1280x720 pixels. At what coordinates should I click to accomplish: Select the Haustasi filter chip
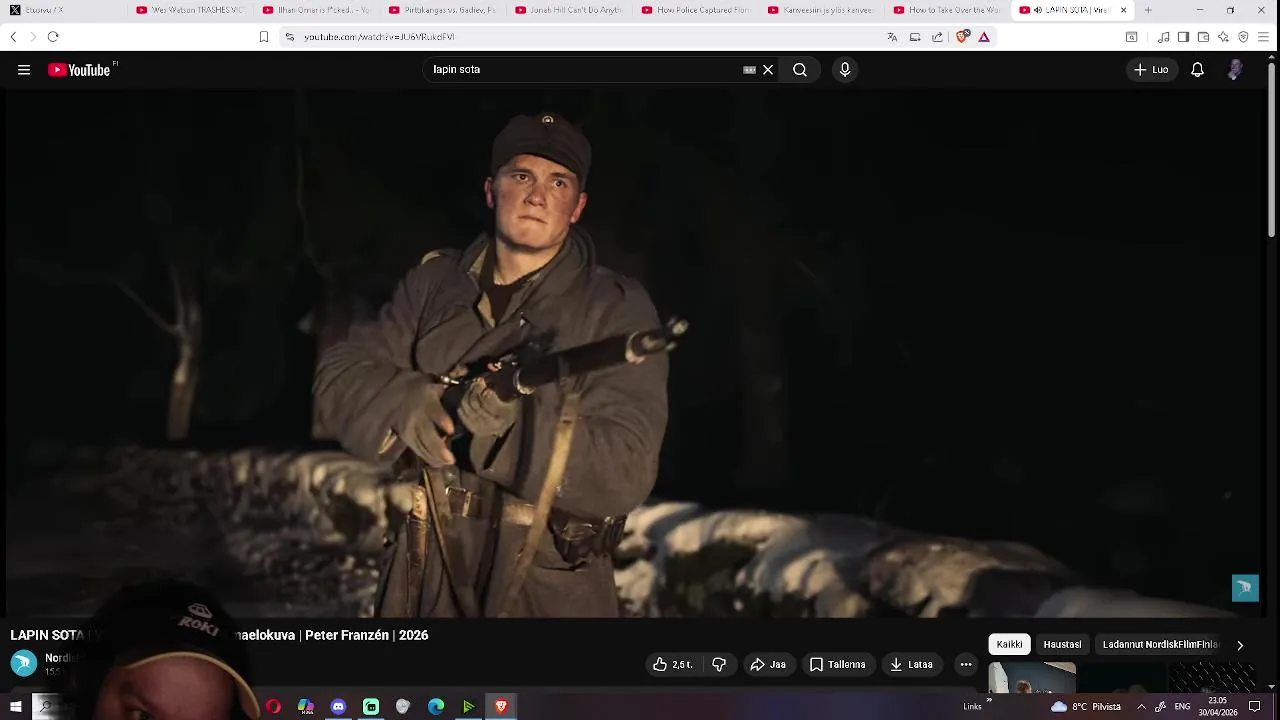(x=1062, y=645)
